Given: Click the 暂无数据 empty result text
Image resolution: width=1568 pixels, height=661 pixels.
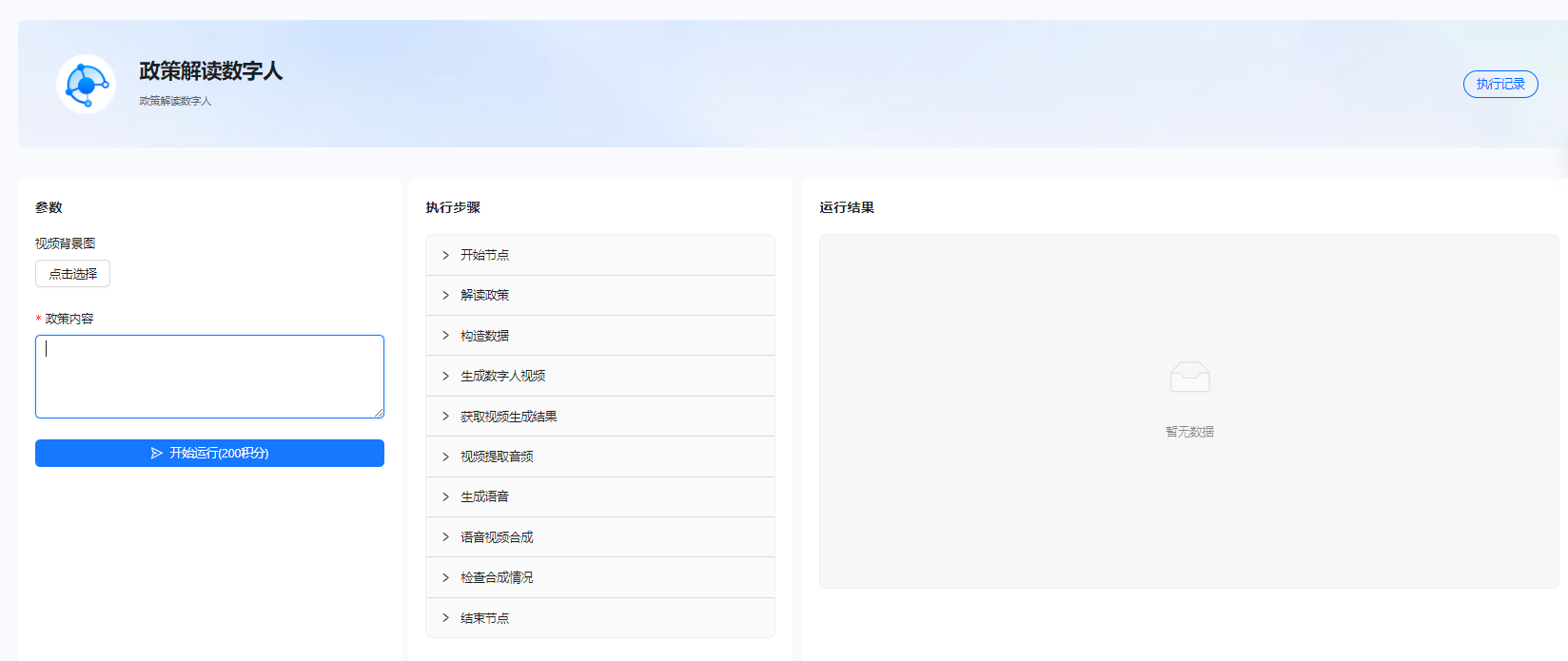Looking at the screenshot, I should point(1189,432).
